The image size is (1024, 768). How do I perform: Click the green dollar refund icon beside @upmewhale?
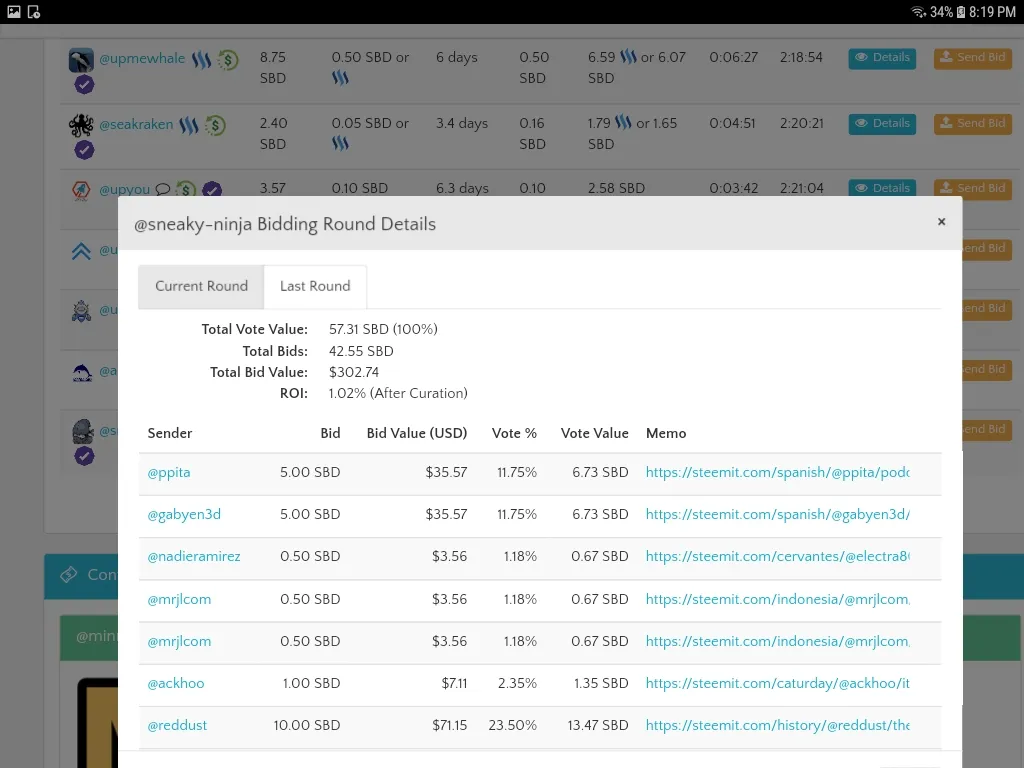[x=228, y=60]
